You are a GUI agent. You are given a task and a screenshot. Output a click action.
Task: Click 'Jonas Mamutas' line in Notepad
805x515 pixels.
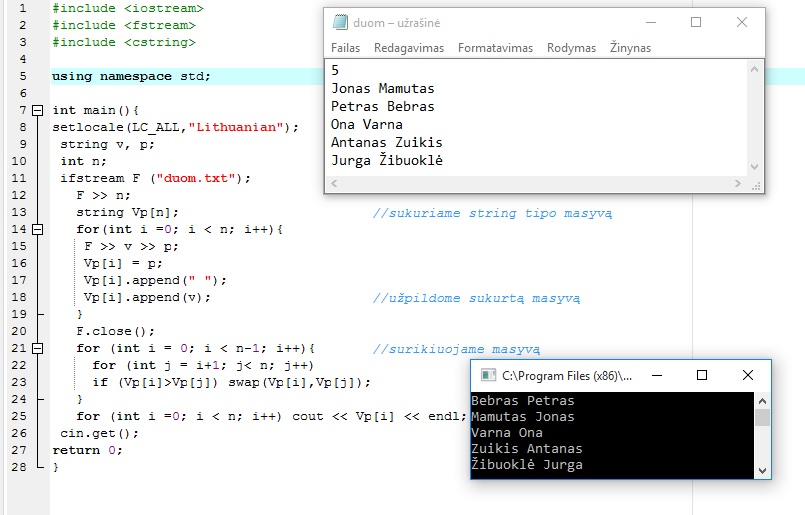[382, 88]
